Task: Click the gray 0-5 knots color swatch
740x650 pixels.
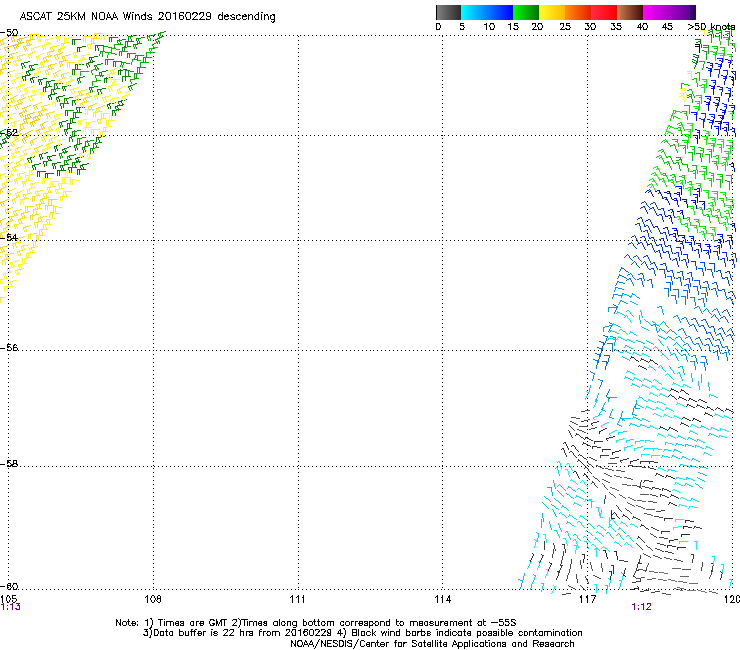Action: [x=448, y=12]
